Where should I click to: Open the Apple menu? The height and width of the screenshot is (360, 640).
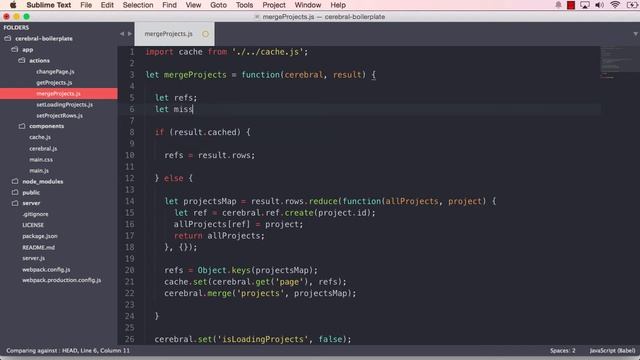[13, 5]
